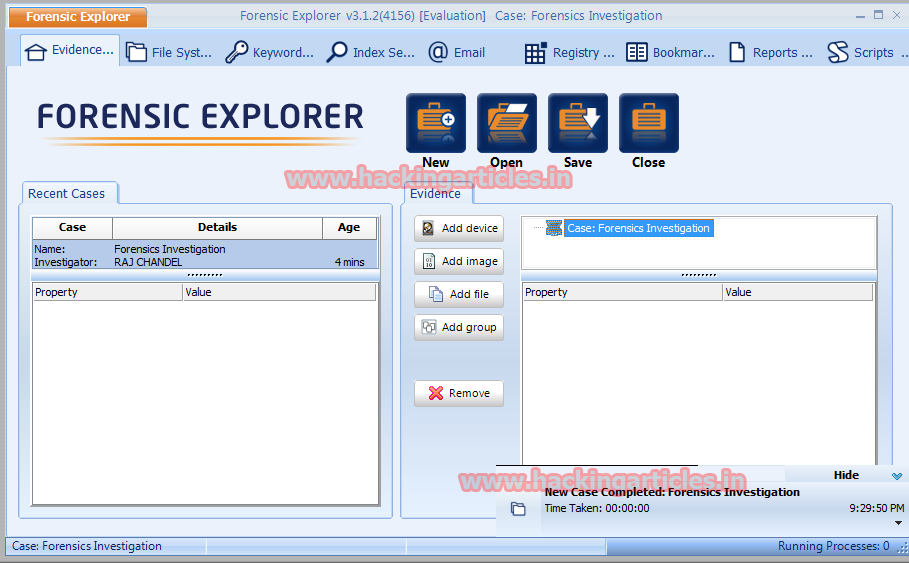Click the dropdown arrow below the notification time
This screenshot has width=909, height=563.
[x=899, y=522]
